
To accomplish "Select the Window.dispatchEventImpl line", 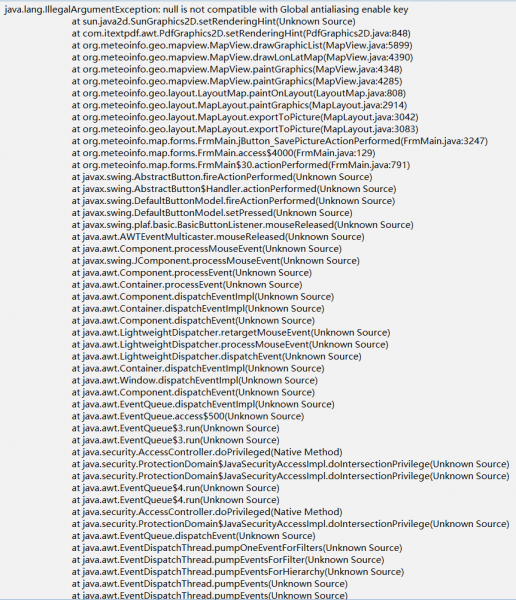I will click(194, 380).
